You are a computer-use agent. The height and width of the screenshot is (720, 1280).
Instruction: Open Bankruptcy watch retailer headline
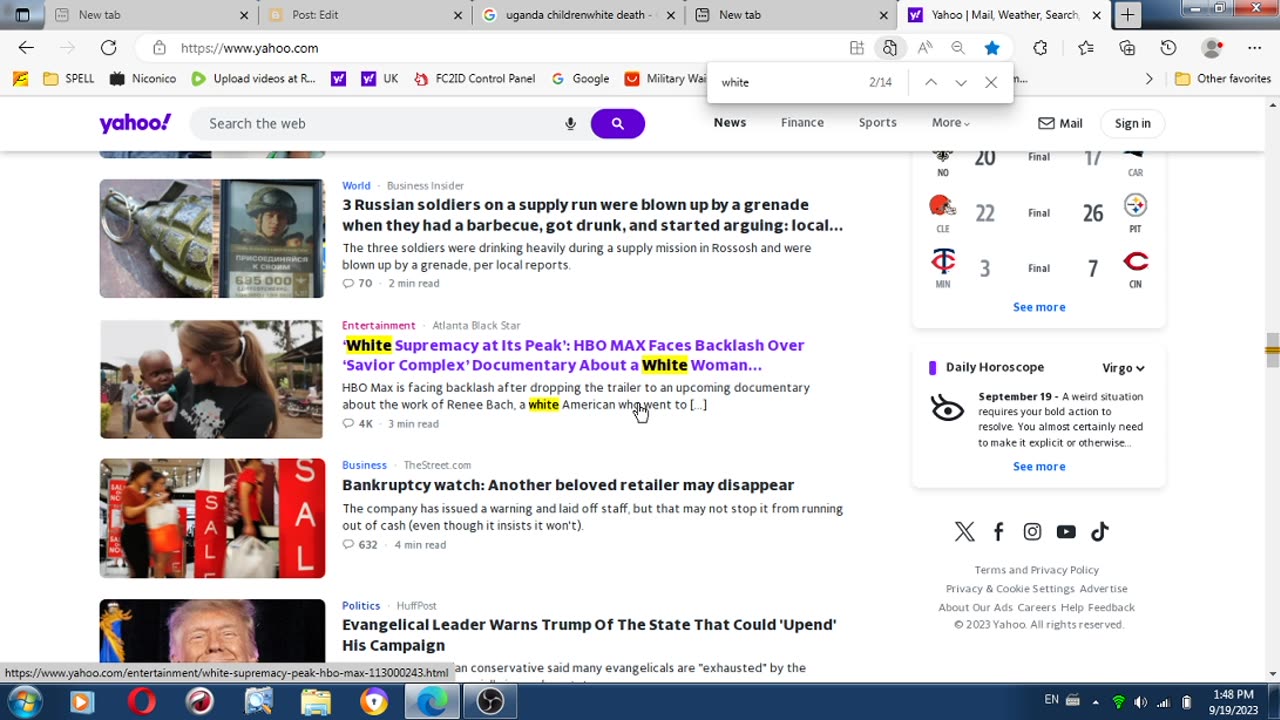[x=568, y=485]
